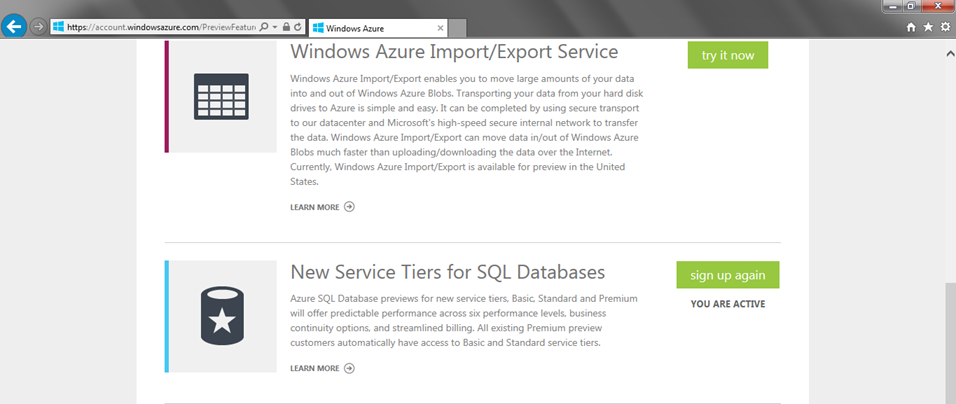The height and width of the screenshot is (404, 956).
Task: Open a new blank tab
Action: click(x=458, y=28)
